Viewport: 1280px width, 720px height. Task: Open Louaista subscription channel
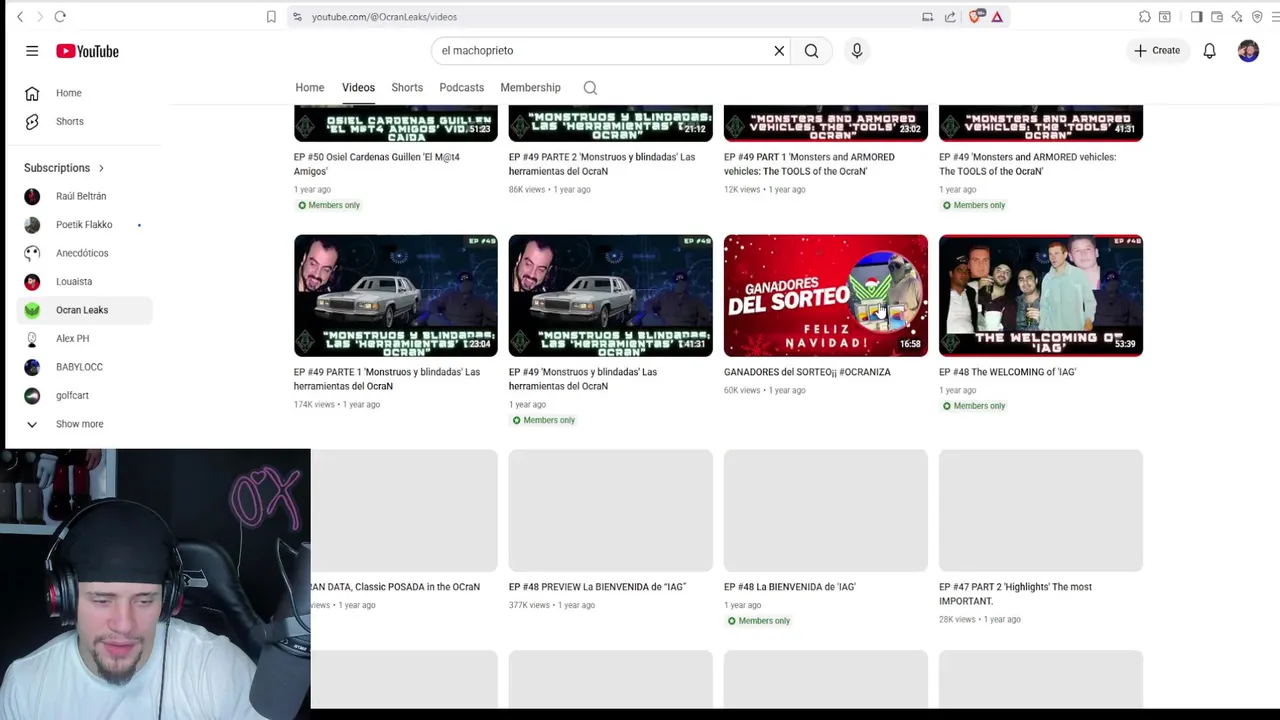(85, 282)
